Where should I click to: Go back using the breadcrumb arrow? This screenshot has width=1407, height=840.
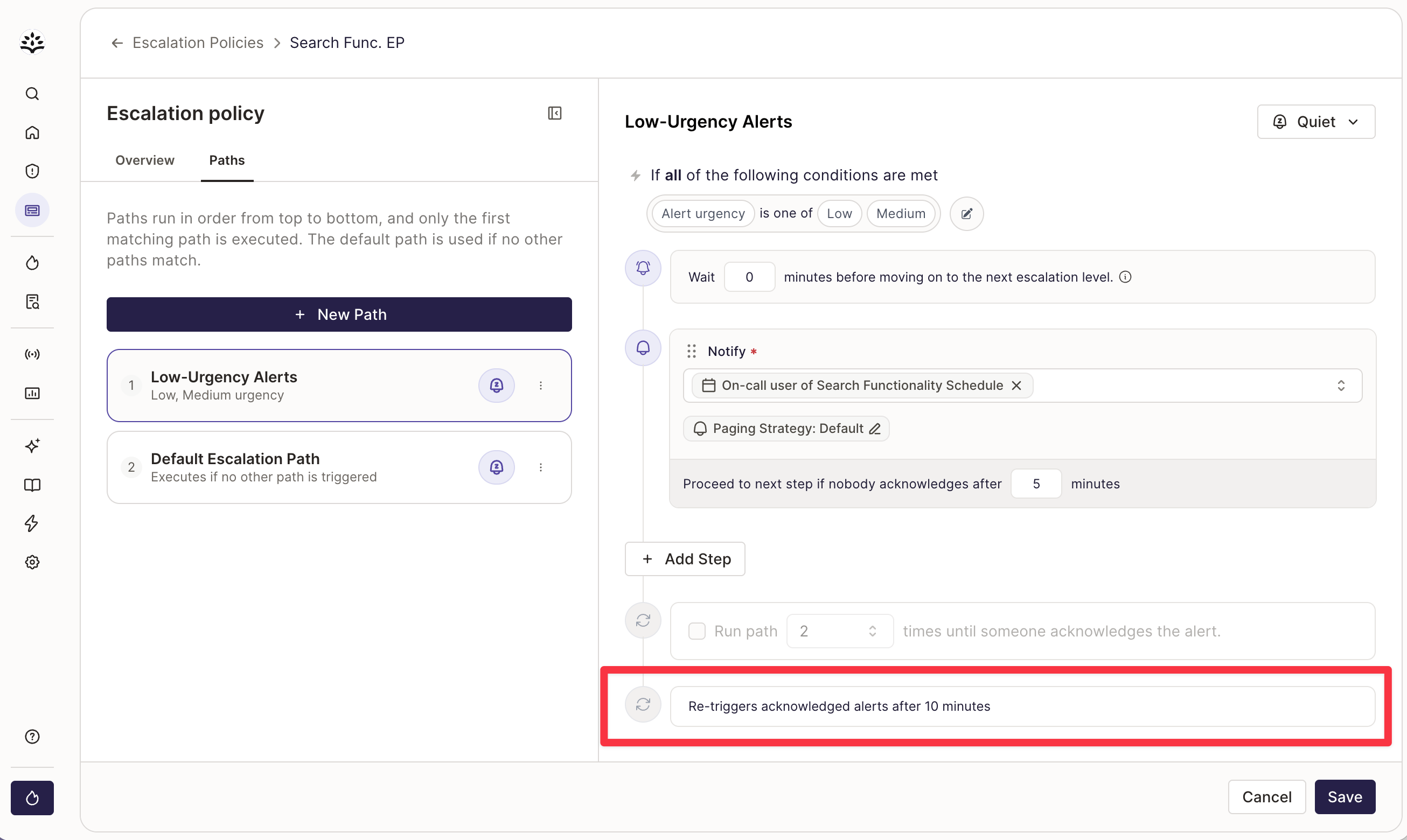click(x=117, y=43)
